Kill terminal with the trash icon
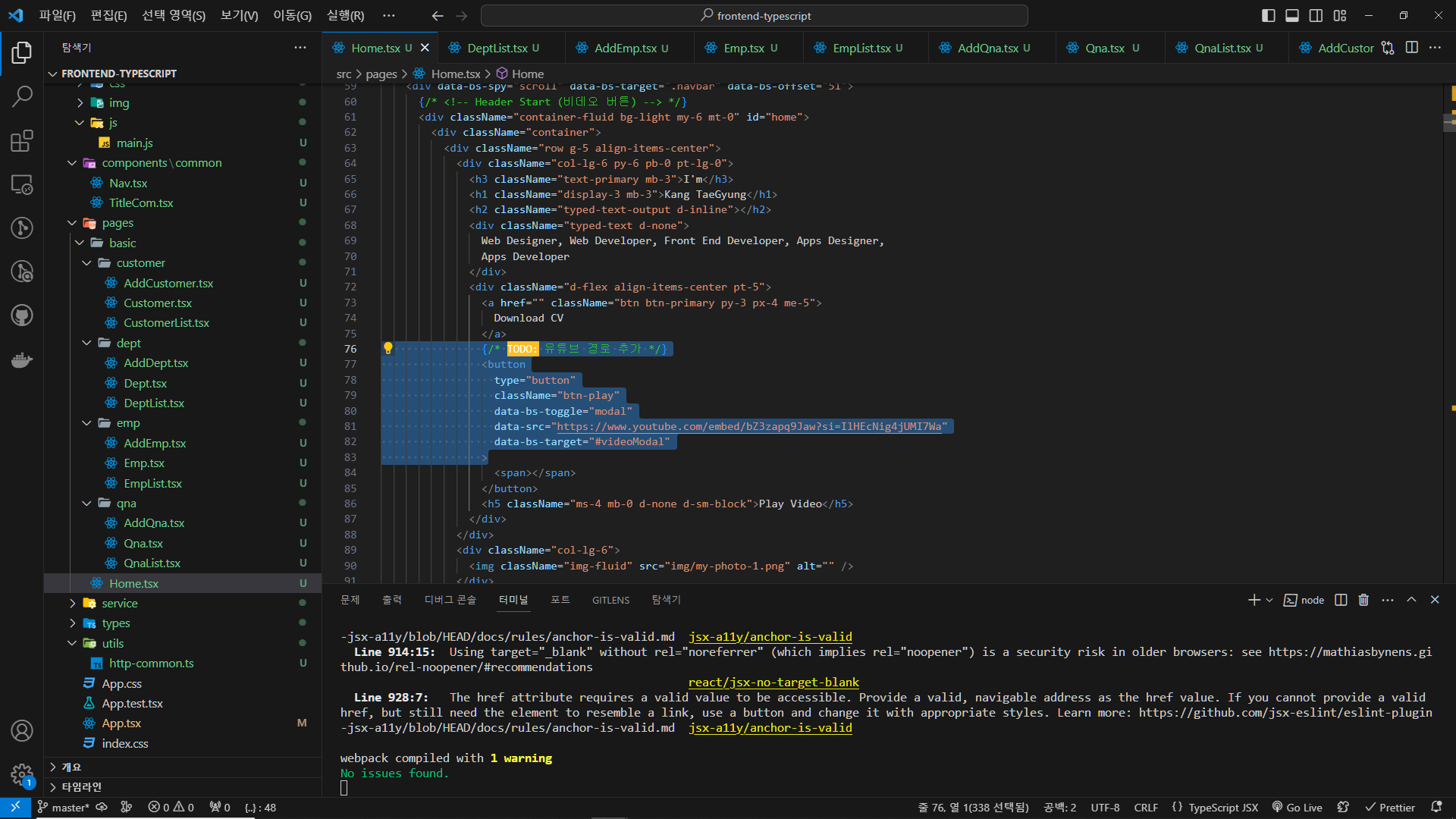Screen dimensions: 1456x819 pos(1363,600)
